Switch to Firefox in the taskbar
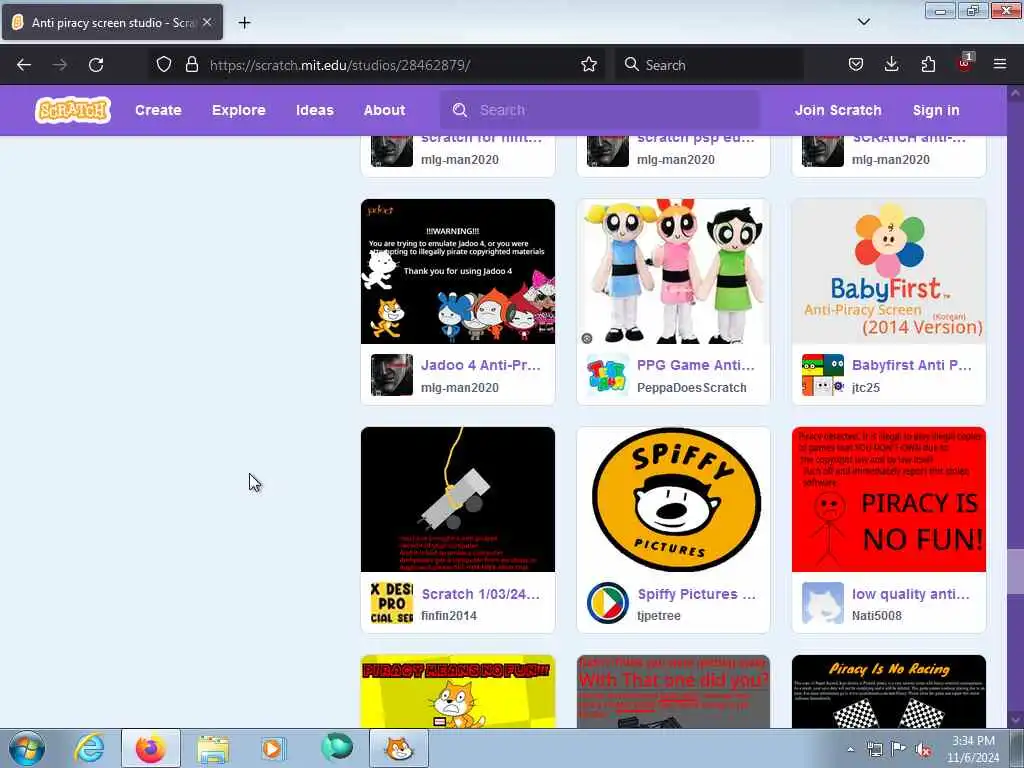This screenshot has height=768, width=1024. pyautogui.click(x=150, y=748)
